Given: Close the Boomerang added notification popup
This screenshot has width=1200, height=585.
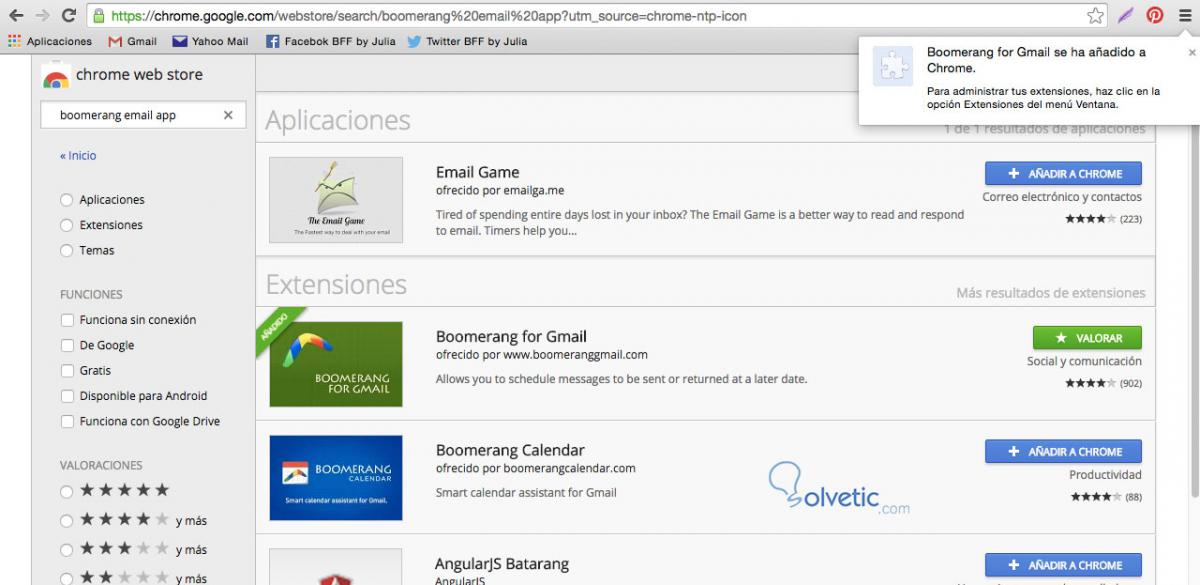Looking at the screenshot, I should pos(1191,52).
